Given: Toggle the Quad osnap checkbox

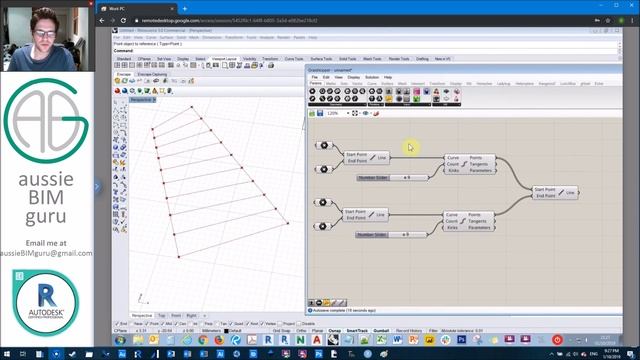Looking at the screenshot, I should point(231,324).
